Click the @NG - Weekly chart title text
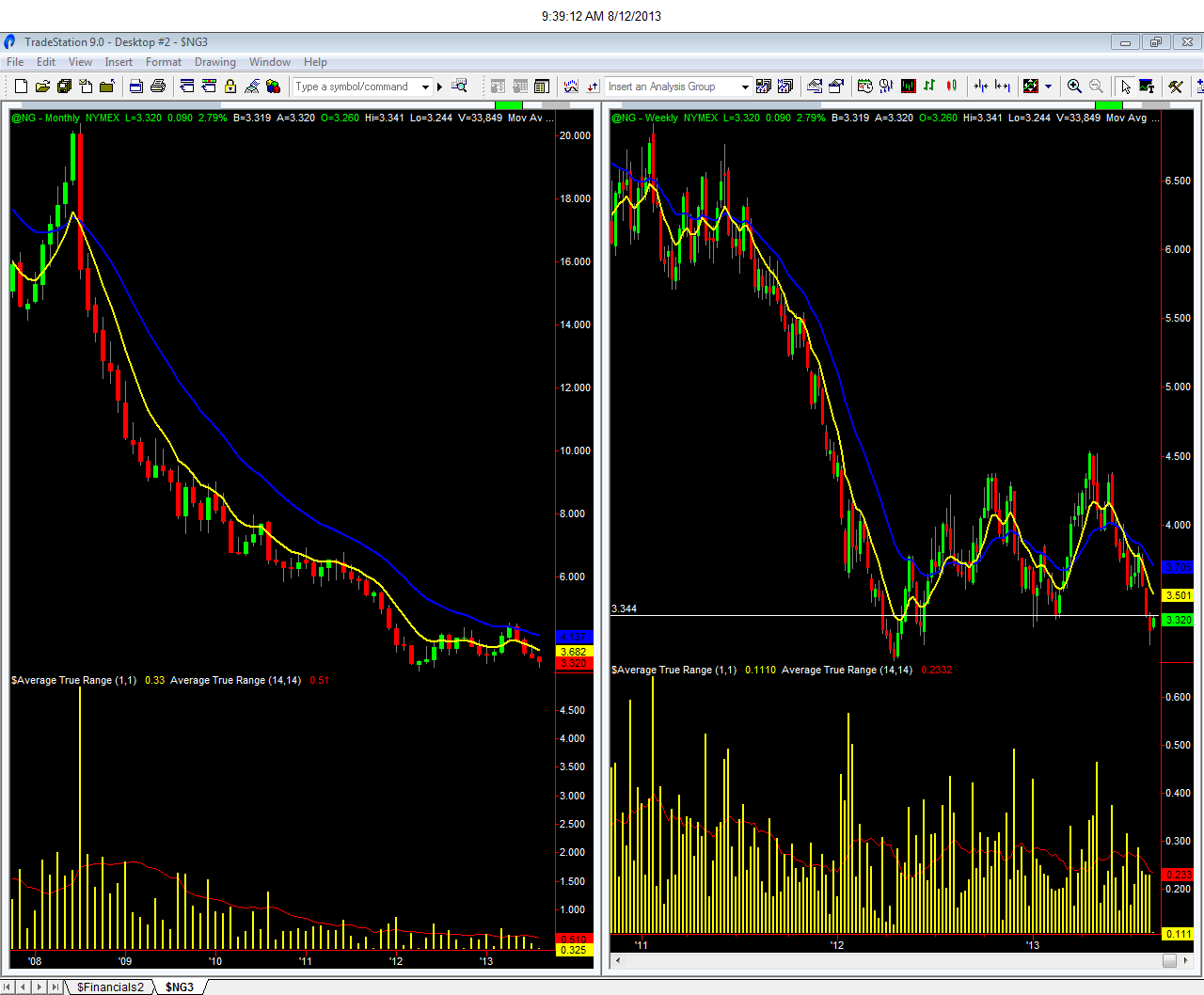 pyautogui.click(x=644, y=118)
